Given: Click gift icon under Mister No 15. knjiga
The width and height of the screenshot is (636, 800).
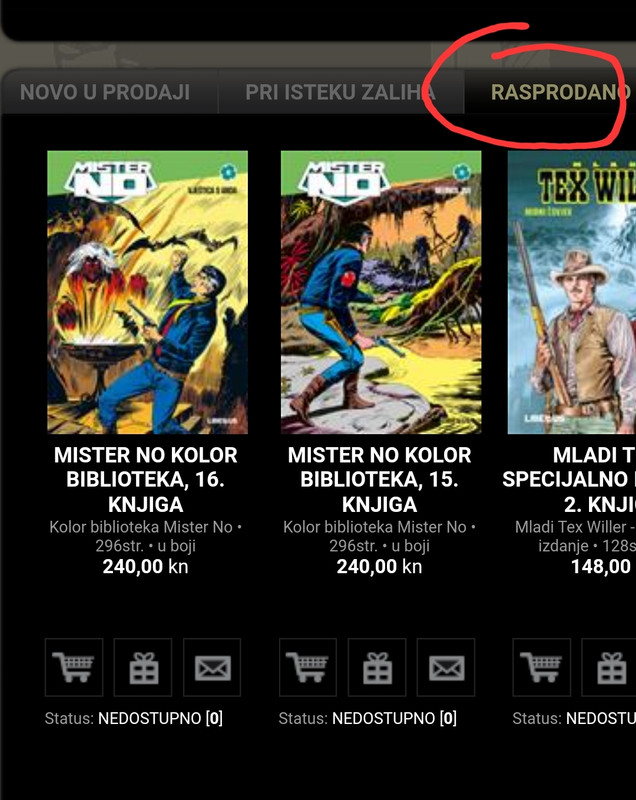Looking at the screenshot, I should (377, 667).
